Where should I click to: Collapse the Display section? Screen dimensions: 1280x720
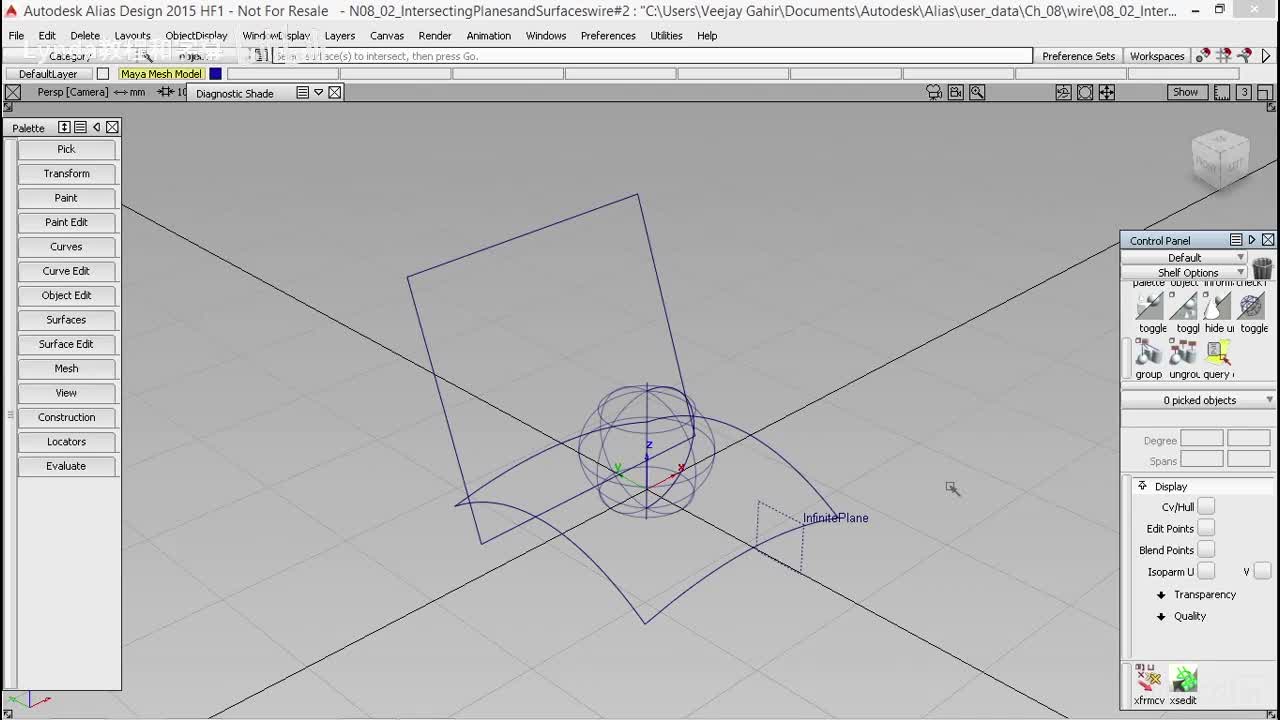(1142, 486)
